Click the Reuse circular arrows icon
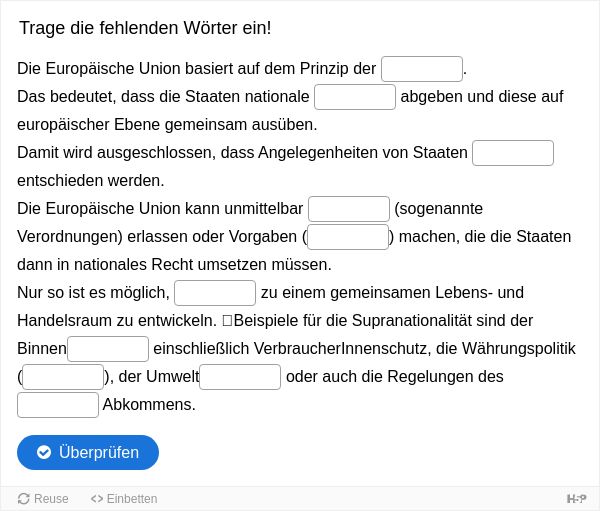Viewport: 600px width, 511px height. [x=24, y=499]
